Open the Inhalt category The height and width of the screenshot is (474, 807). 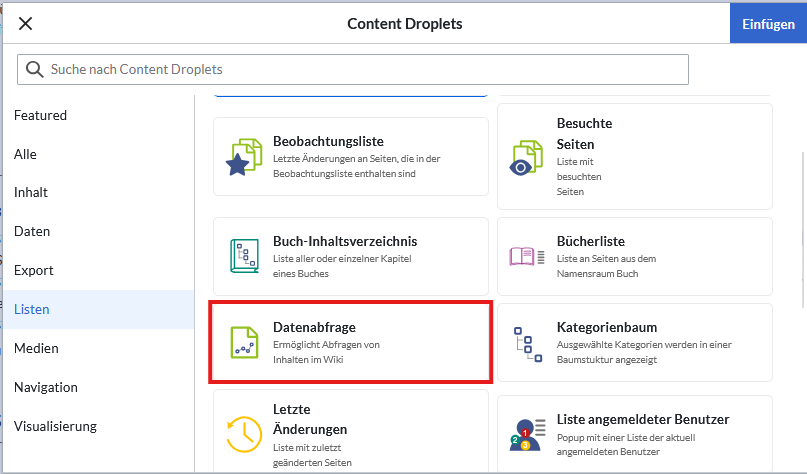pos(31,192)
